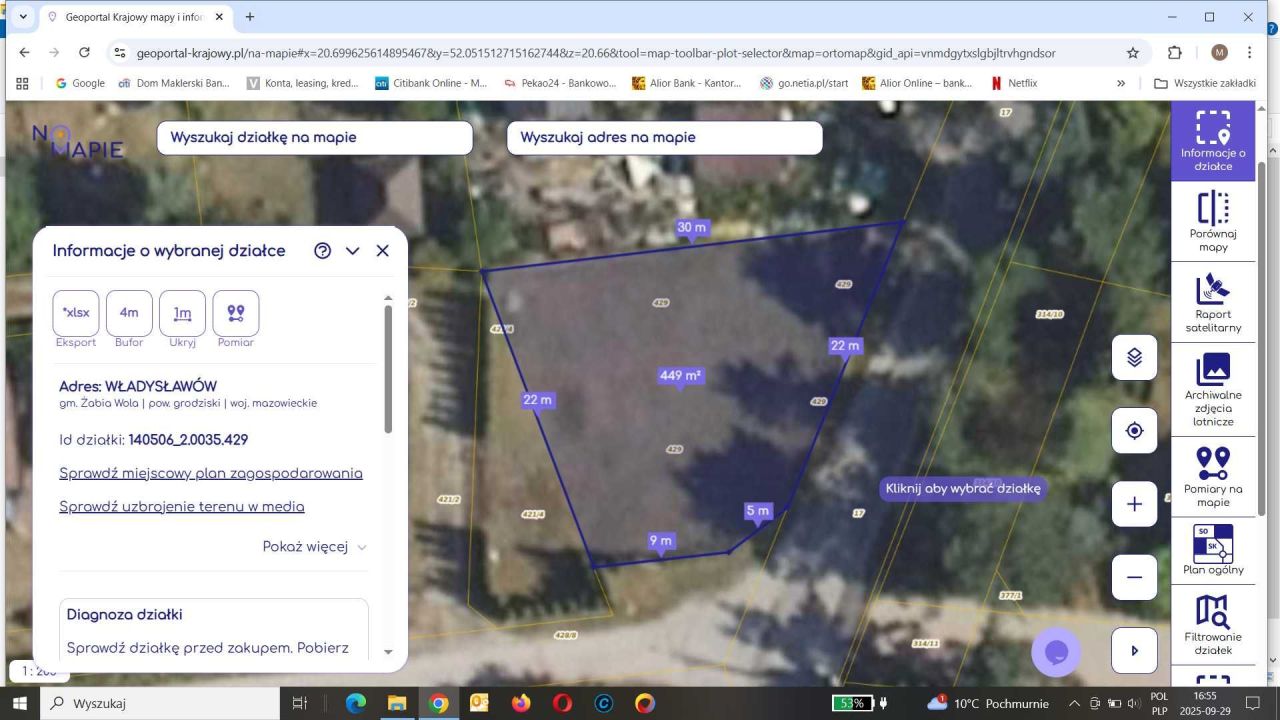Image resolution: width=1280 pixels, height=720 pixels.
Task: Toggle the Pomiar measurement option
Action: coord(236,313)
